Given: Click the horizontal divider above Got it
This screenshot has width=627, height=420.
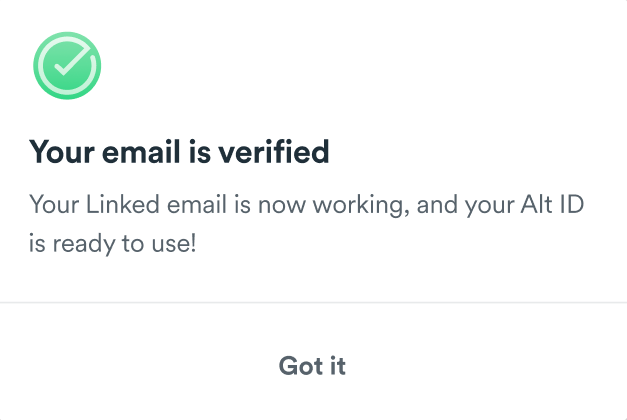Looking at the screenshot, I should coord(313,301).
